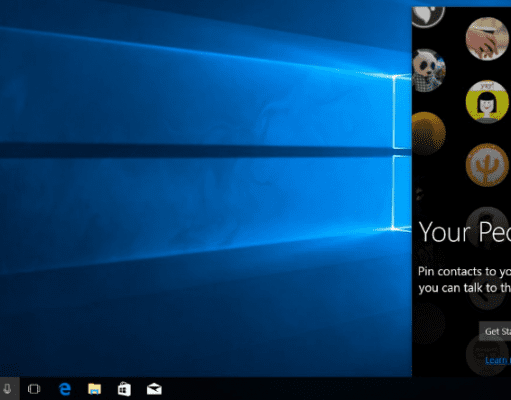This screenshot has height=400, width=511.
Task: Open Task View from the taskbar
Action: [x=34, y=389]
